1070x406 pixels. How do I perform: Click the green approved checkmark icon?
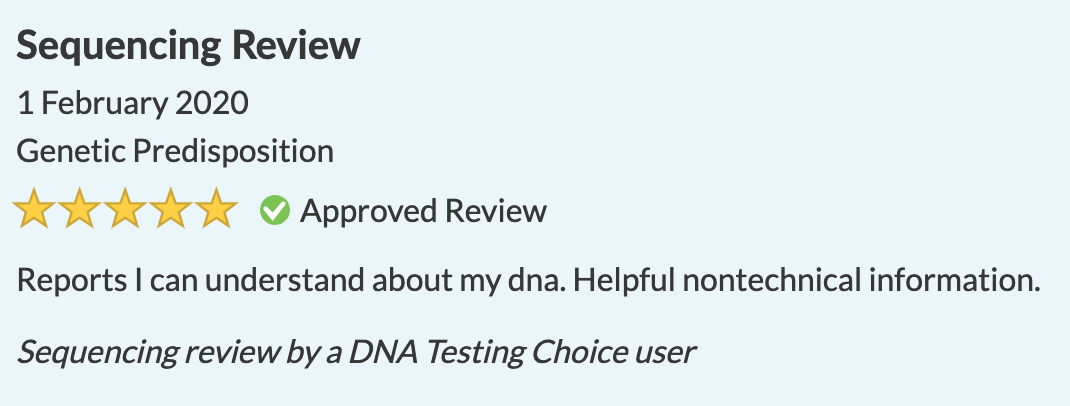[275, 210]
